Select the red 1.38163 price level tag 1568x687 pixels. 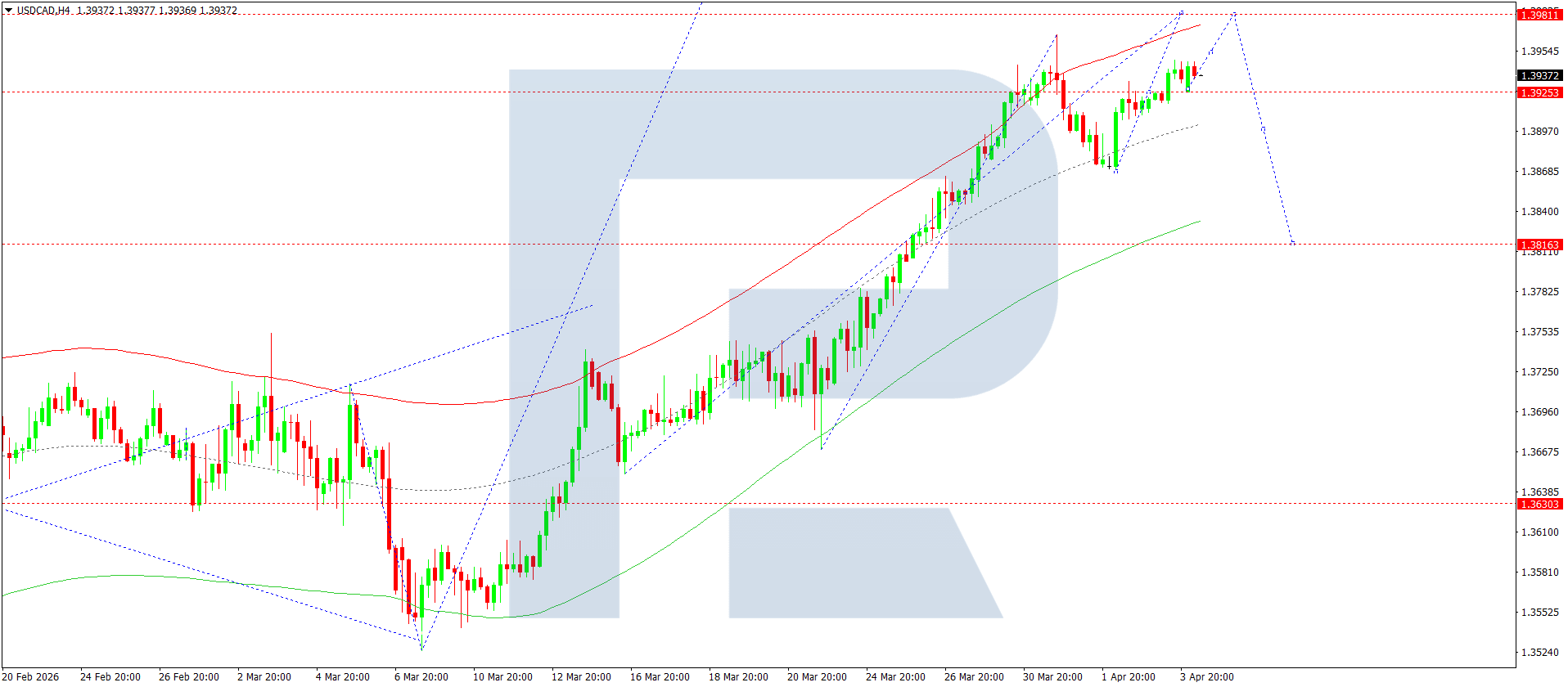pyautogui.click(x=1539, y=245)
